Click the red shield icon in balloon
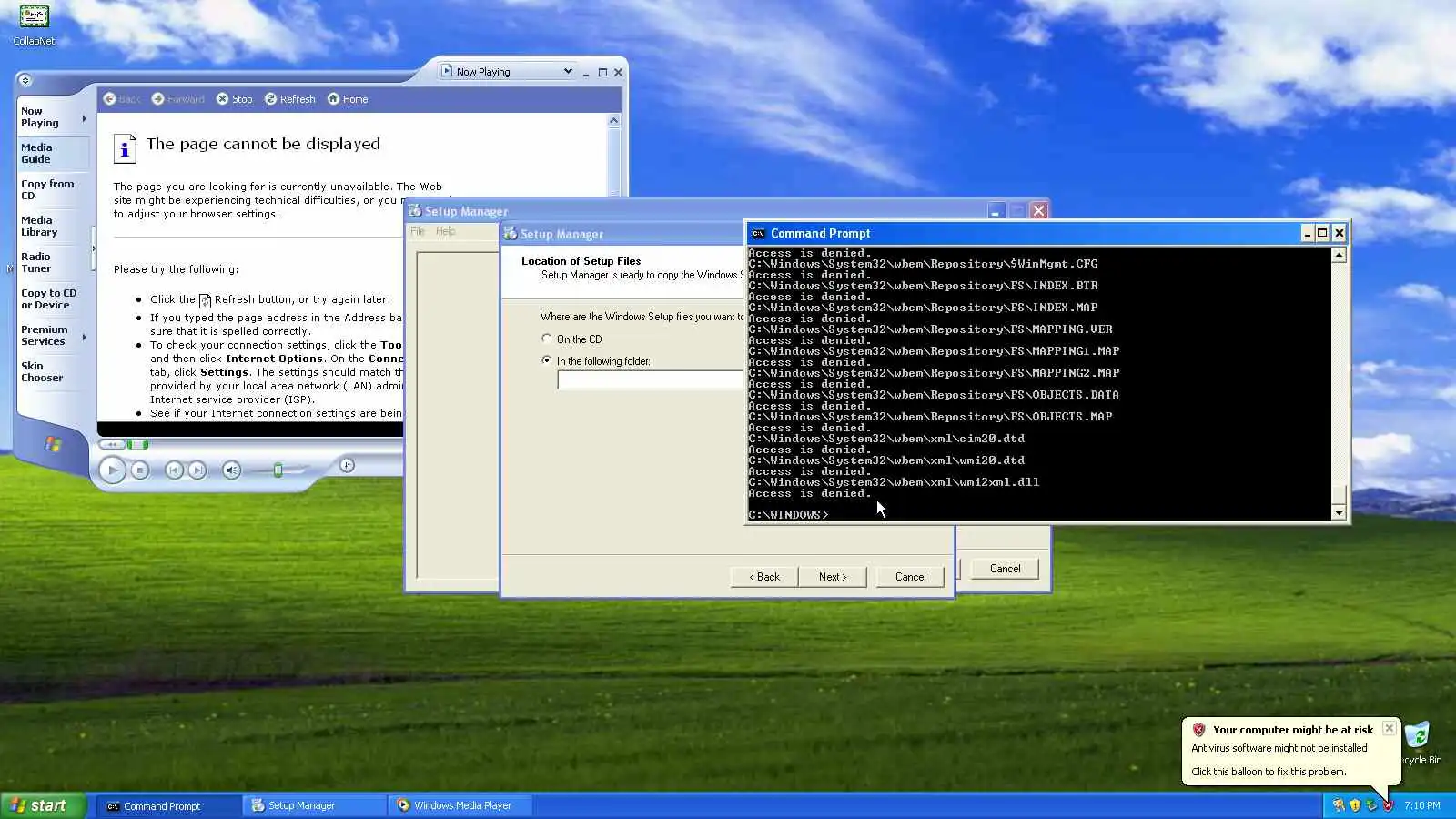The image size is (1456, 819). (1198, 730)
